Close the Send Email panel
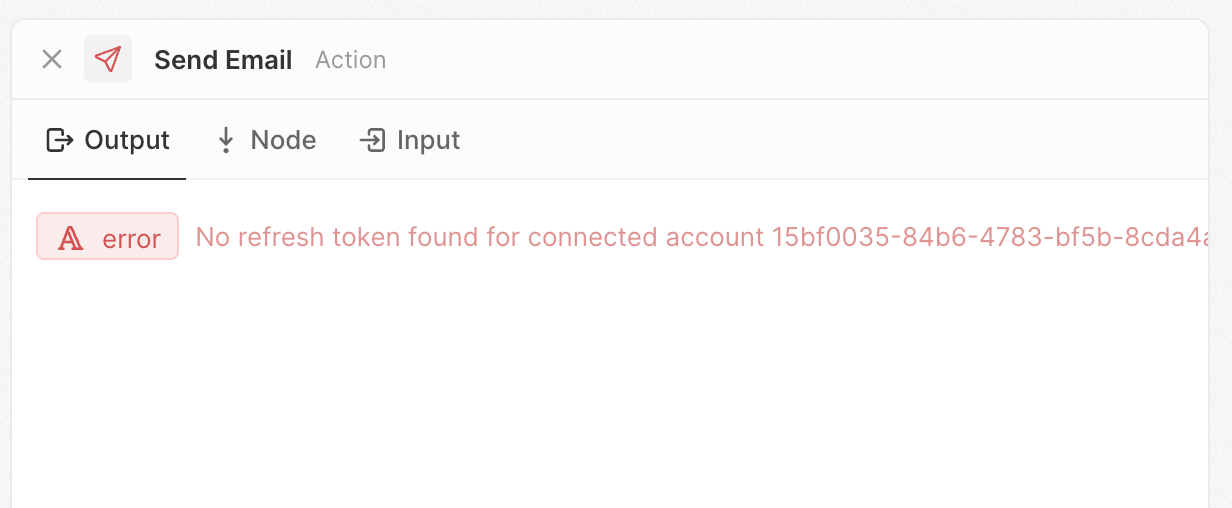Screen dimensions: 1232x508 [52, 60]
